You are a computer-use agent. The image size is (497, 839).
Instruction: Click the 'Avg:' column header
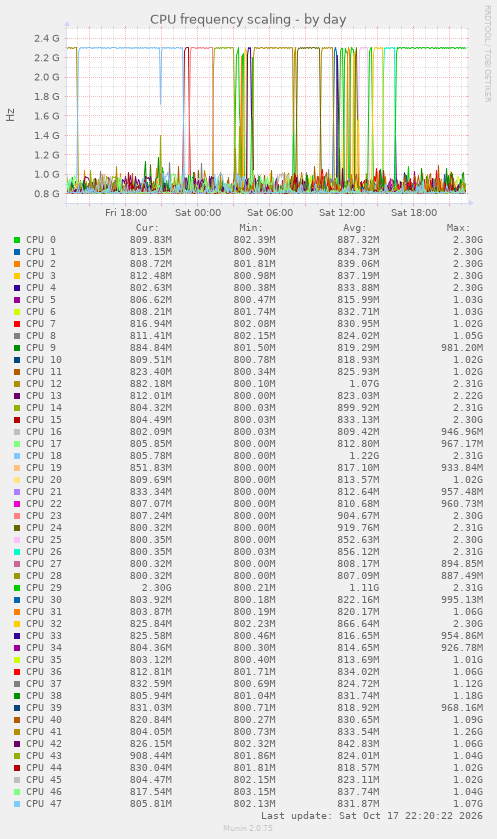pos(355,228)
